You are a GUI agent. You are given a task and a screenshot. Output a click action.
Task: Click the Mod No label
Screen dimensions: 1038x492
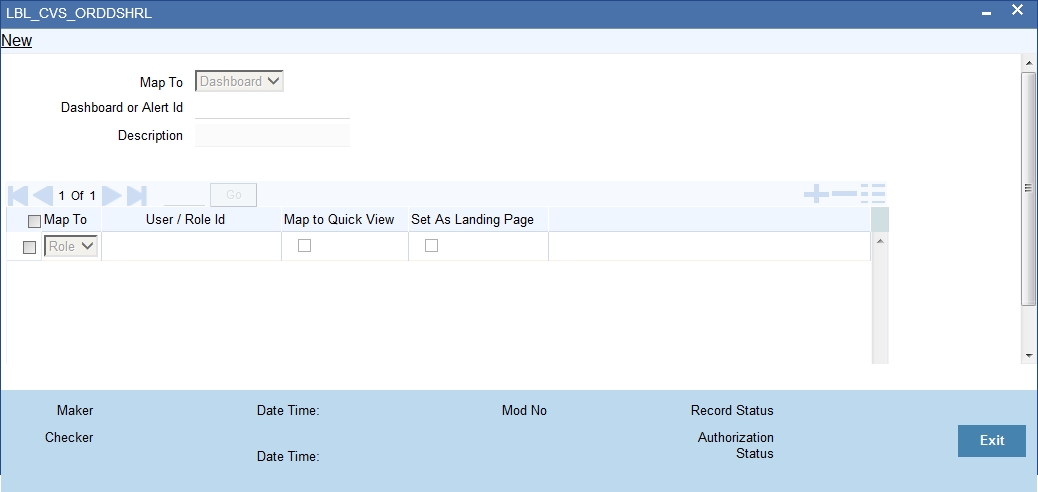coord(524,411)
